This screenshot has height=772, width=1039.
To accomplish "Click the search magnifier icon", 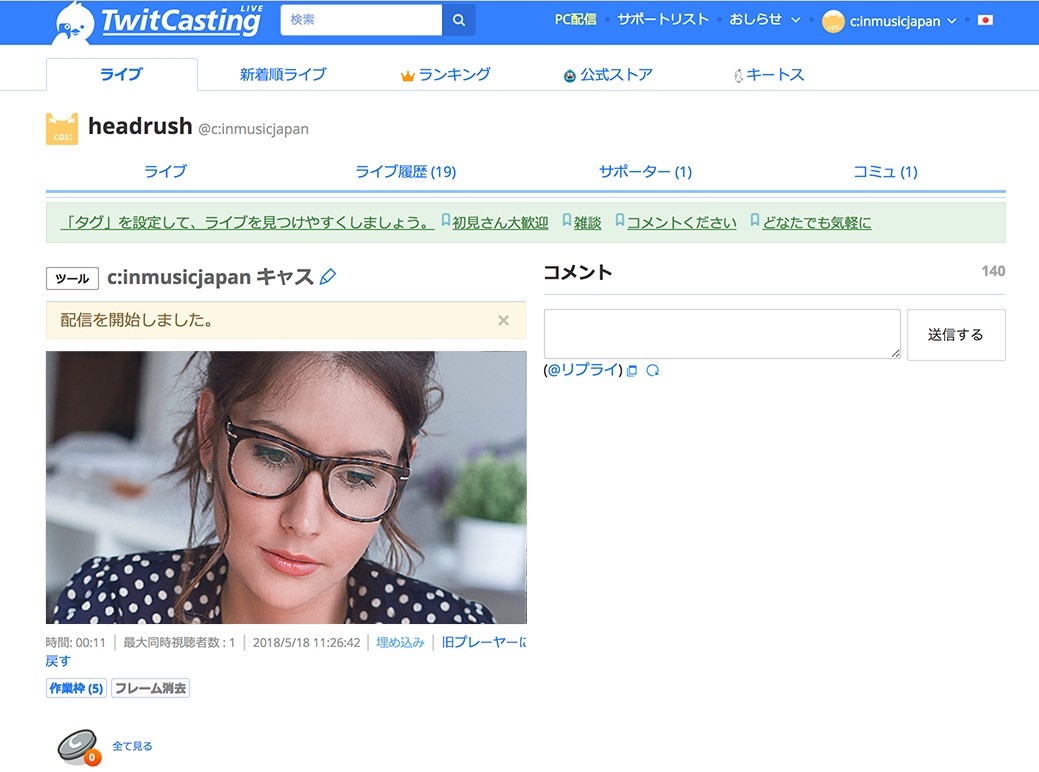I will pyautogui.click(x=459, y=20).
